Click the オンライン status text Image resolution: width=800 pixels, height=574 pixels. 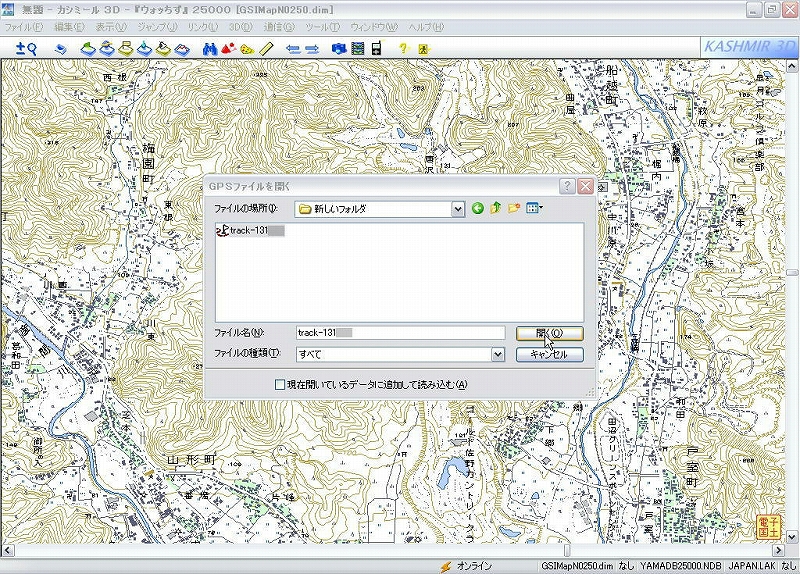[474, 566]
